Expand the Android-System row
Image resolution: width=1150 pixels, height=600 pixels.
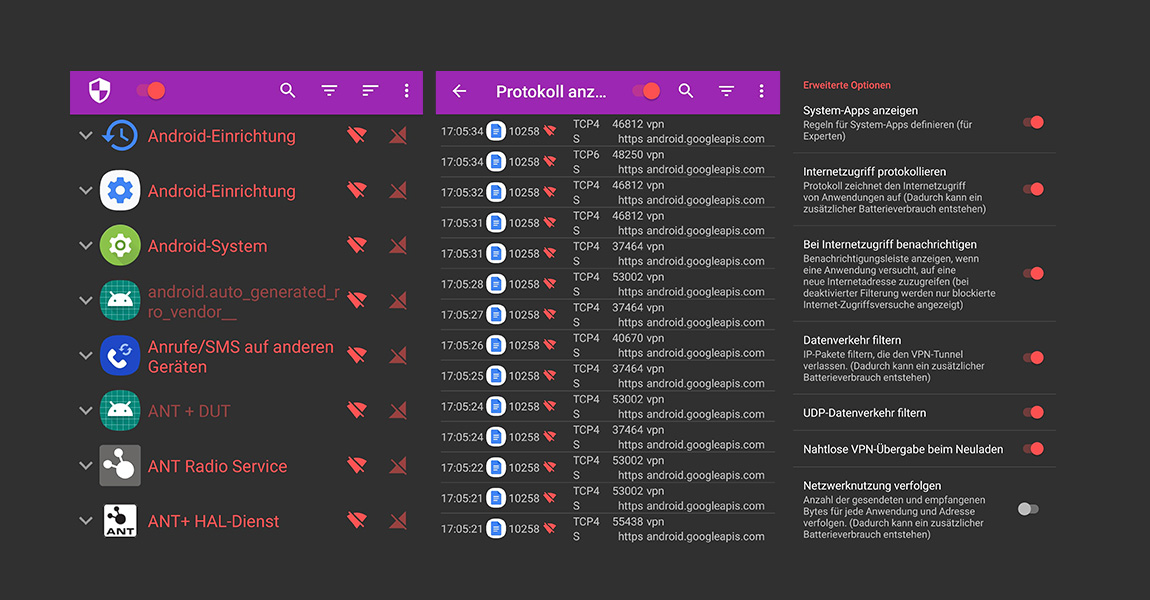click(86, 246)
